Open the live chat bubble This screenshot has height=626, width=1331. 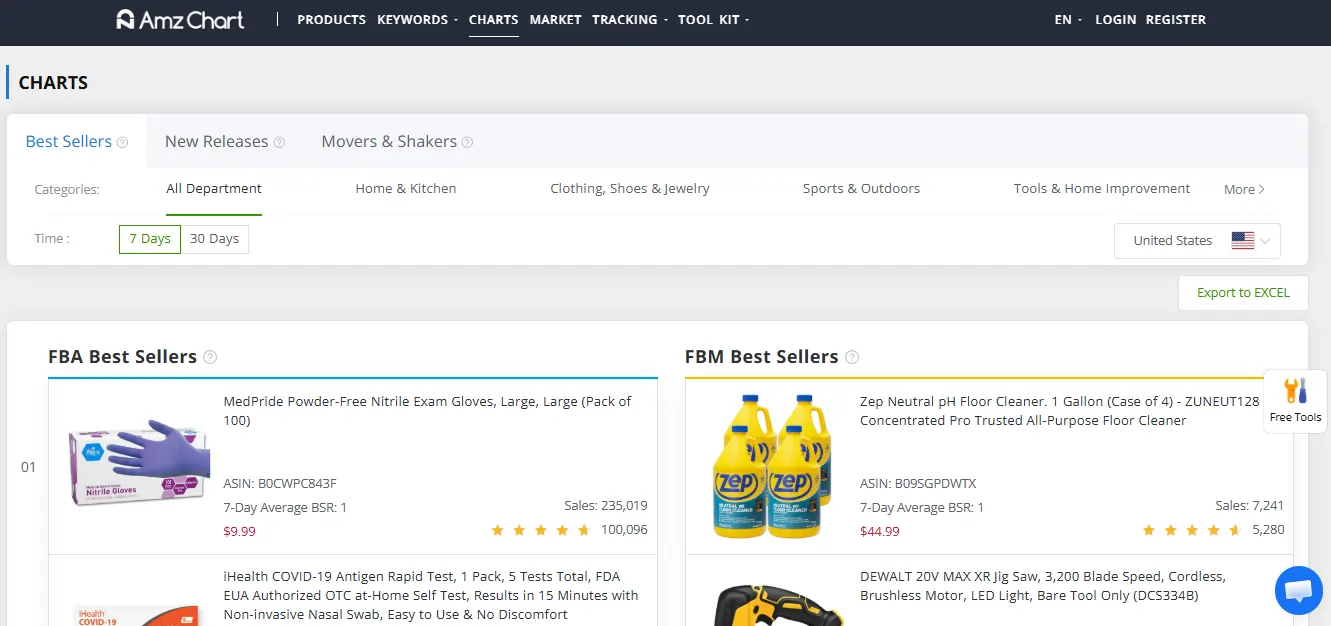pyautogui.click(x=1298, y=590)
